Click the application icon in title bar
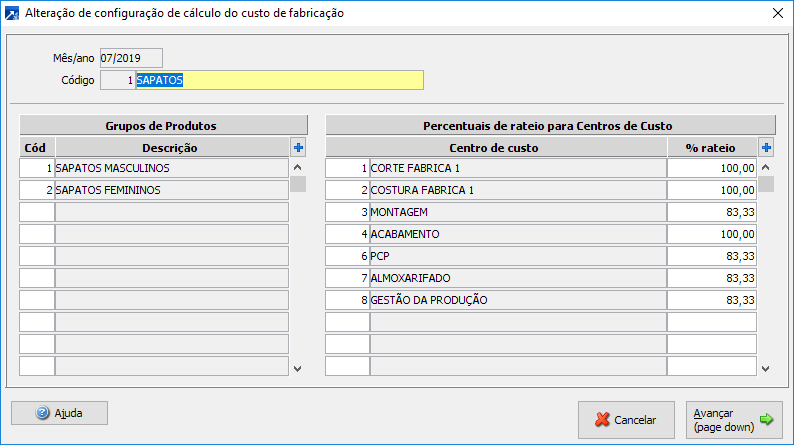Image resolution: width=794 pixels, height=445 pixels. tap(12, 13)
